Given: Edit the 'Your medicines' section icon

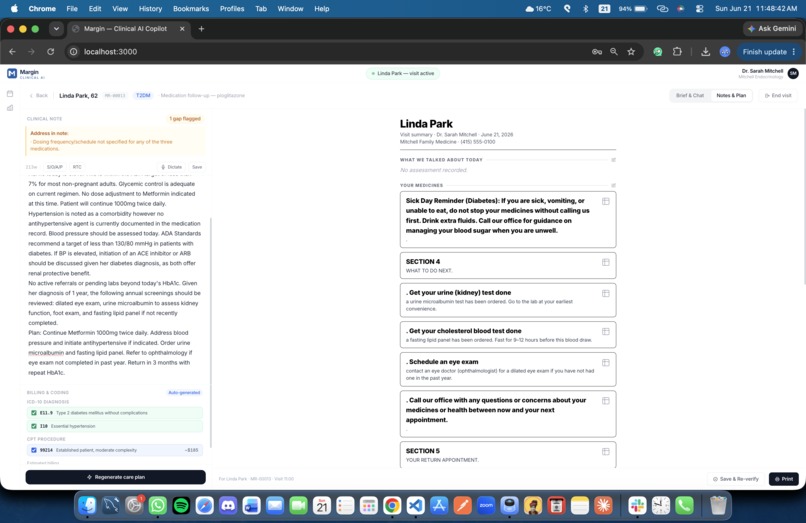Looking at the screenshot, I should click(x=613, y=185).
